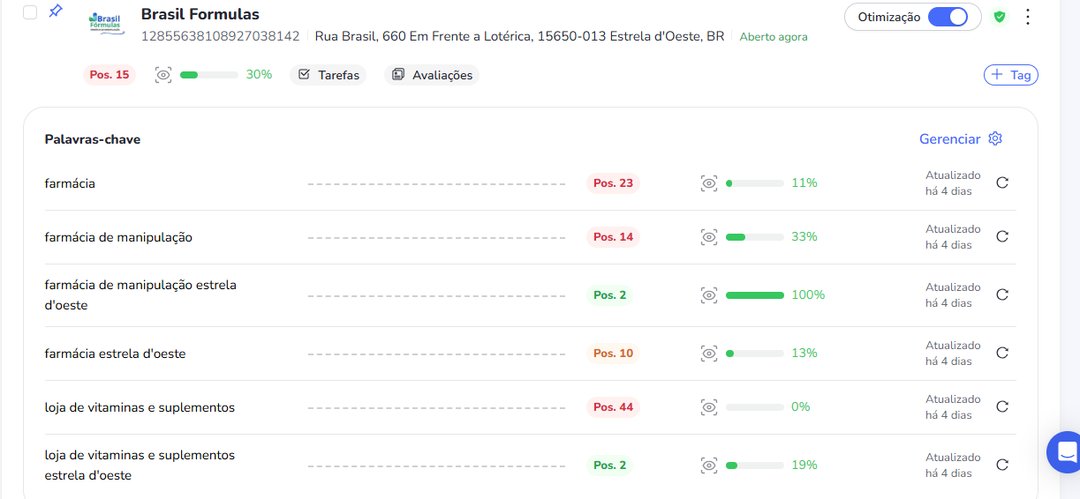Viewport: 1080px width, 499px height.
Task: Expand Pos. 44 badge for vitaminas keyword
Action: pos(612,407)
